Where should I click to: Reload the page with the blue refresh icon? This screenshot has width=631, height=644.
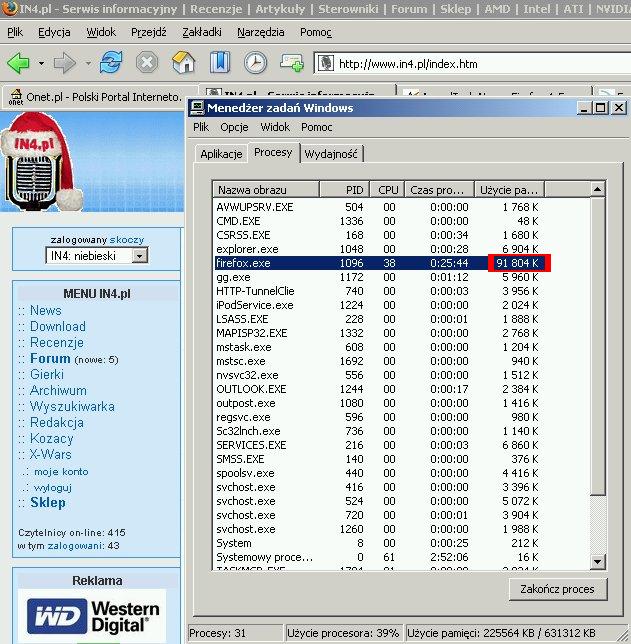111,63
